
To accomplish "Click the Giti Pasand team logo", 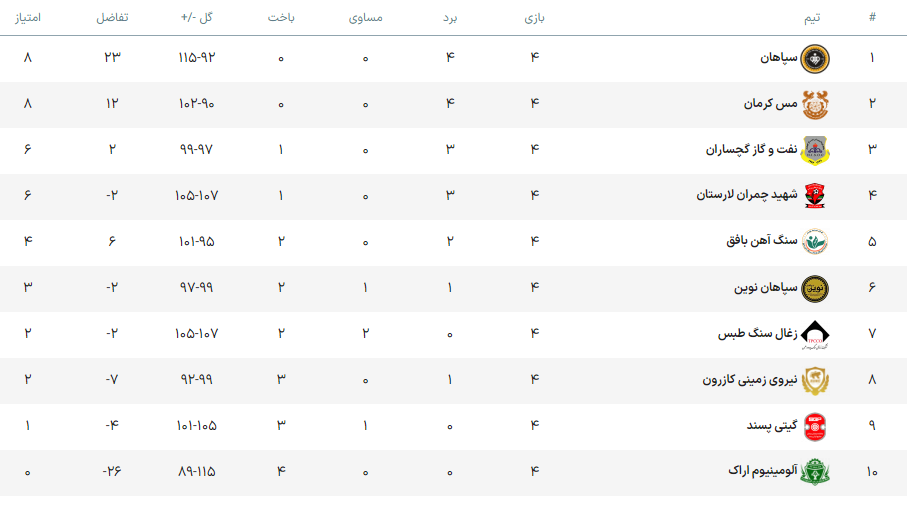I will (816, 426).
